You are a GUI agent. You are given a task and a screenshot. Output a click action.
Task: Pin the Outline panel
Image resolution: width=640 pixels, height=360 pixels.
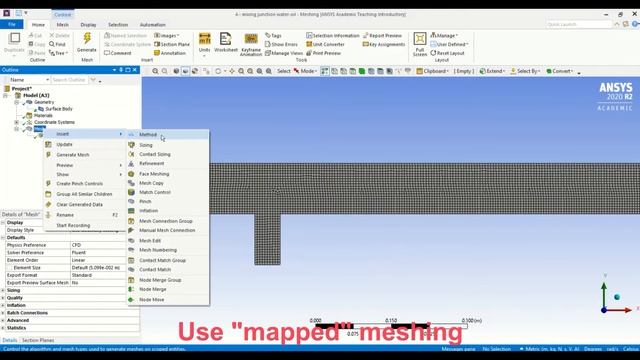coord(121,70)
